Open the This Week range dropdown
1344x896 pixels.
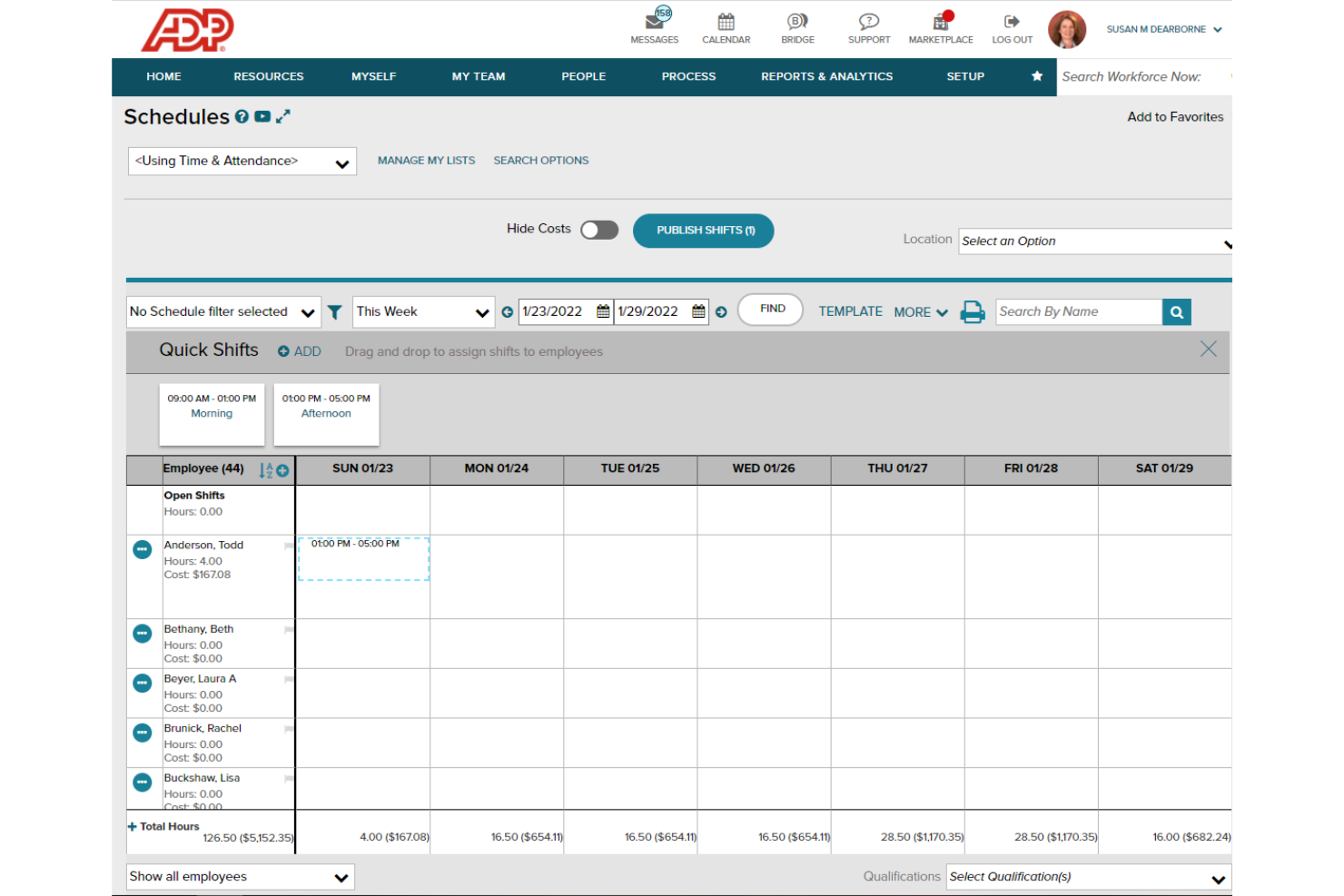[x=423, y=312]
